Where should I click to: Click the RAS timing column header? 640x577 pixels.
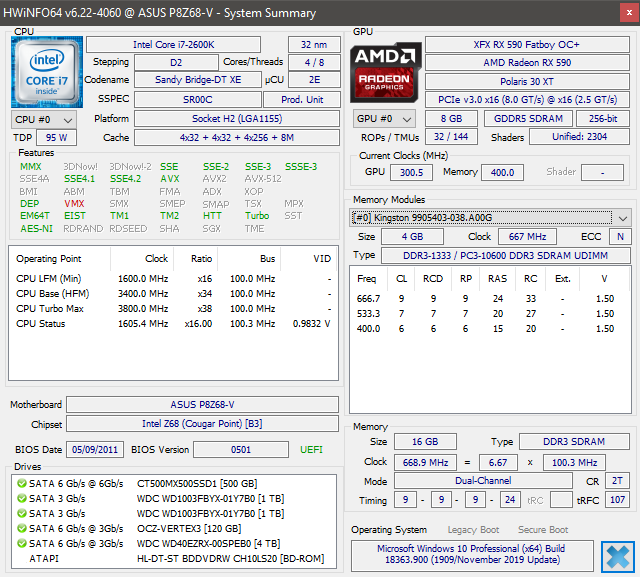(x=498, y=279)
